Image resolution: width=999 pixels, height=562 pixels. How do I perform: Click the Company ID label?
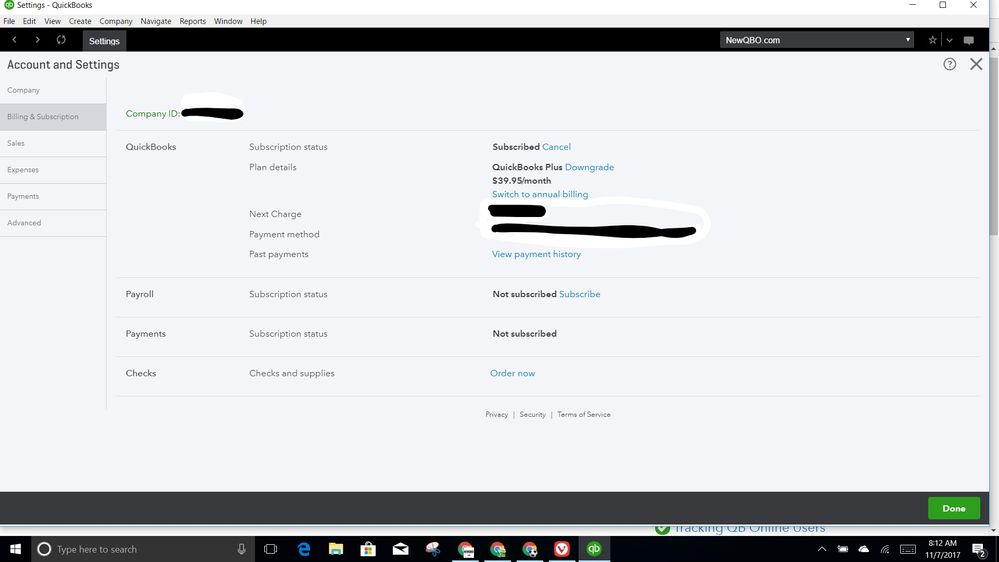click(152, 113)
